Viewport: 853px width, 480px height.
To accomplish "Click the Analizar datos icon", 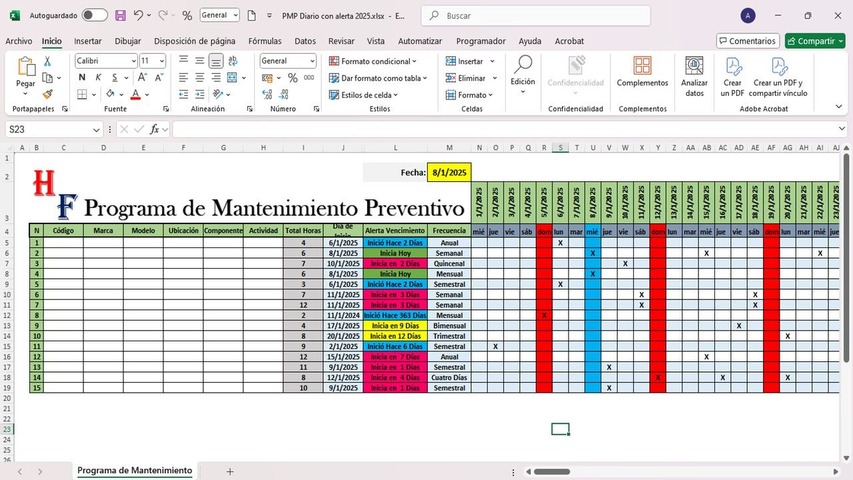I will pos(694,66).
